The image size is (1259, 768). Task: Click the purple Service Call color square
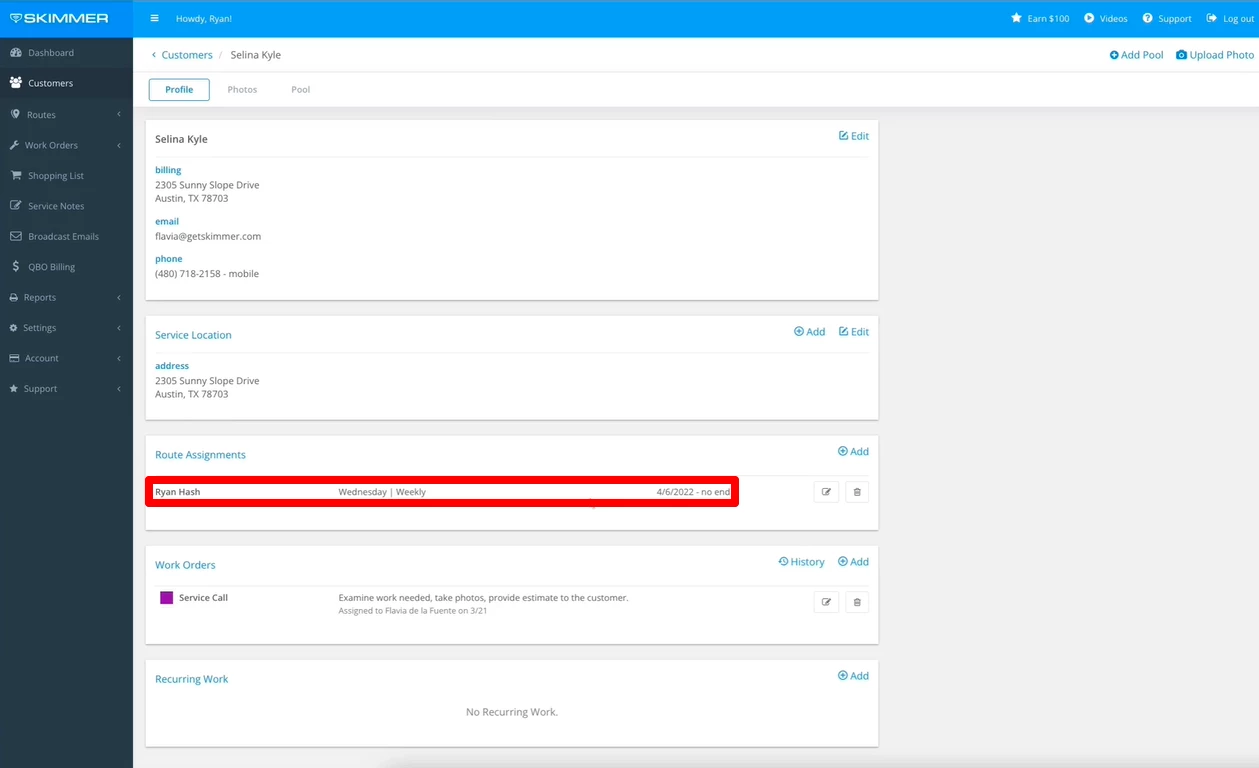(166, 598)
